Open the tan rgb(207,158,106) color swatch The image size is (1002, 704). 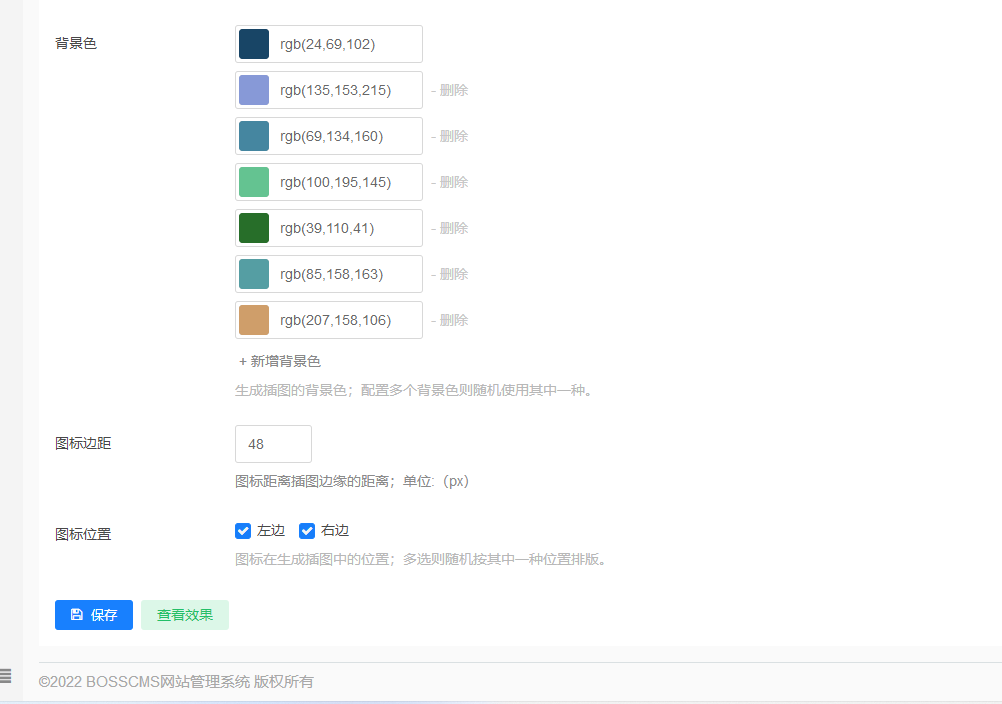(x=254, y=320)
